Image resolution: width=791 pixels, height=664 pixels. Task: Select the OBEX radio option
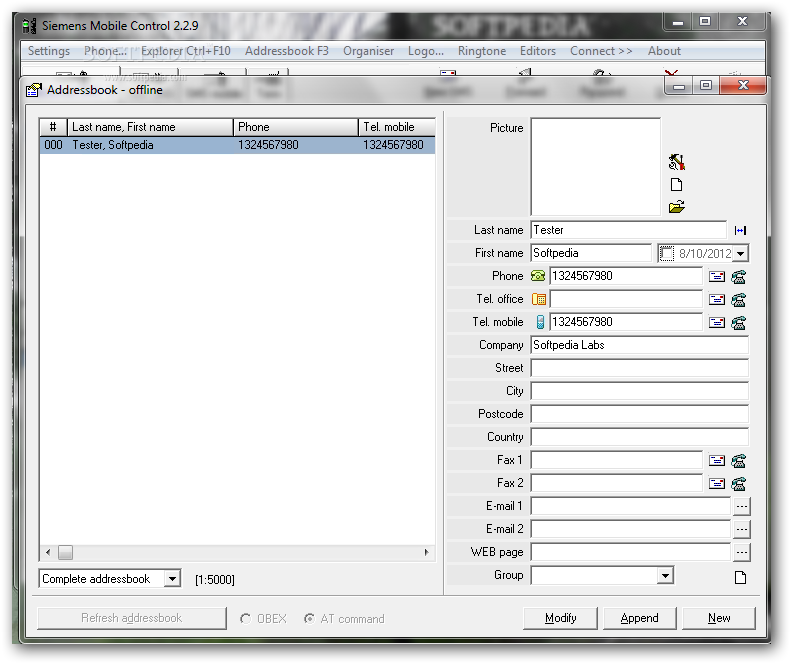coord(245,619)
